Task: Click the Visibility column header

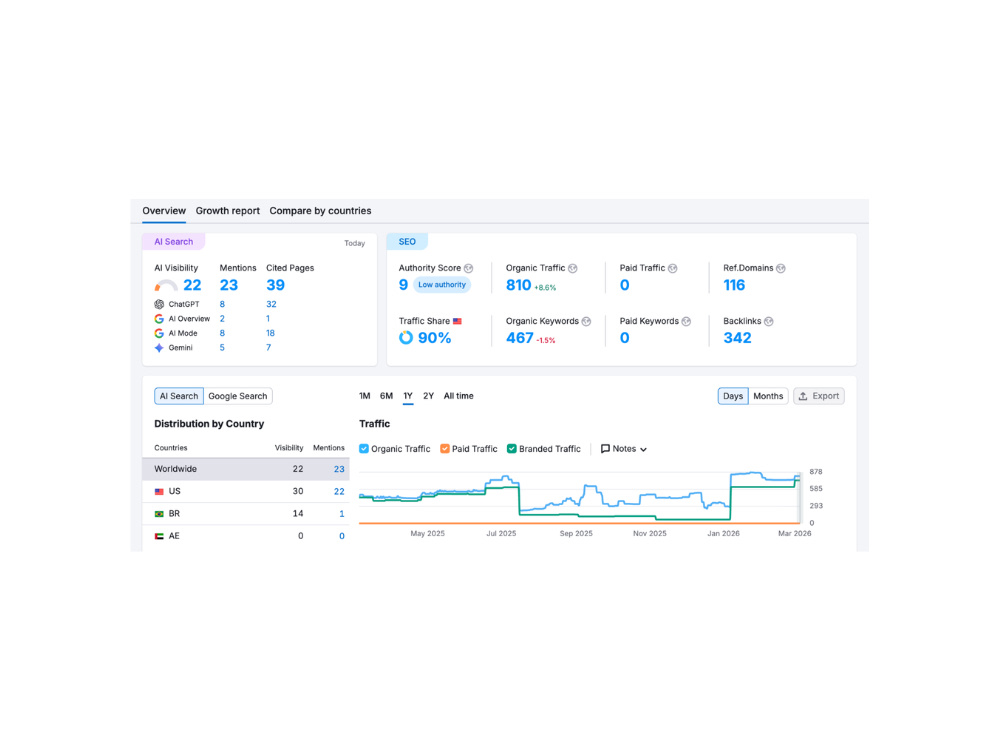Action: click(289, 448)
